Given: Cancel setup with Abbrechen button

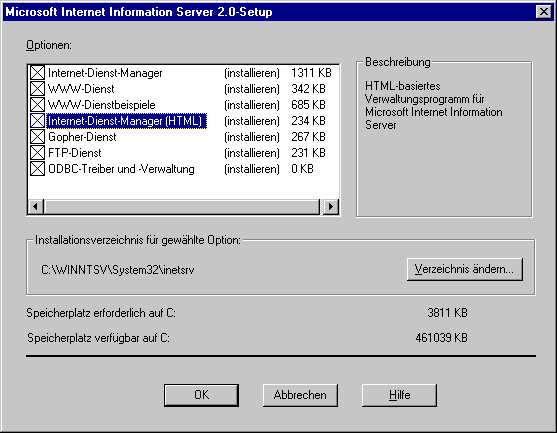Looking at the screenshot, I should click(300, 395).
